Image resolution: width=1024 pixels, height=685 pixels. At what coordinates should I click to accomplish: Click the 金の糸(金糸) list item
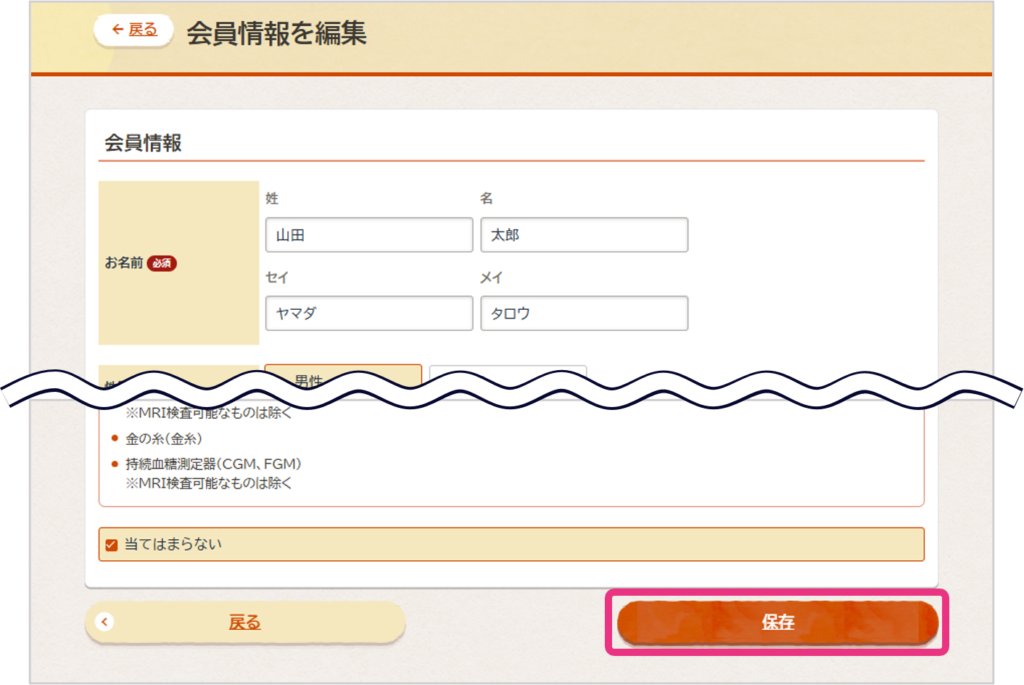(164, 438)
